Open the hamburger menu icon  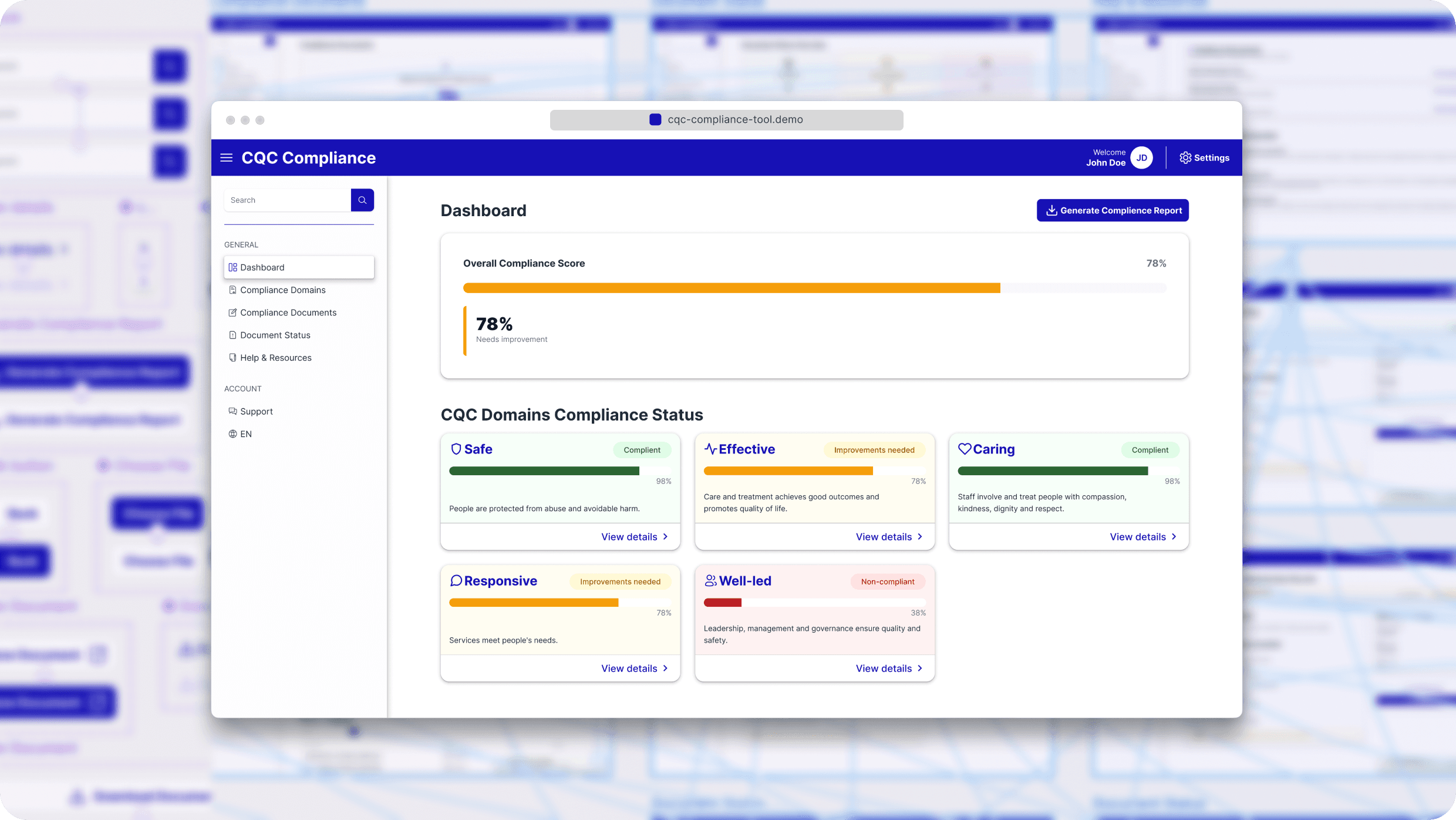226,157
